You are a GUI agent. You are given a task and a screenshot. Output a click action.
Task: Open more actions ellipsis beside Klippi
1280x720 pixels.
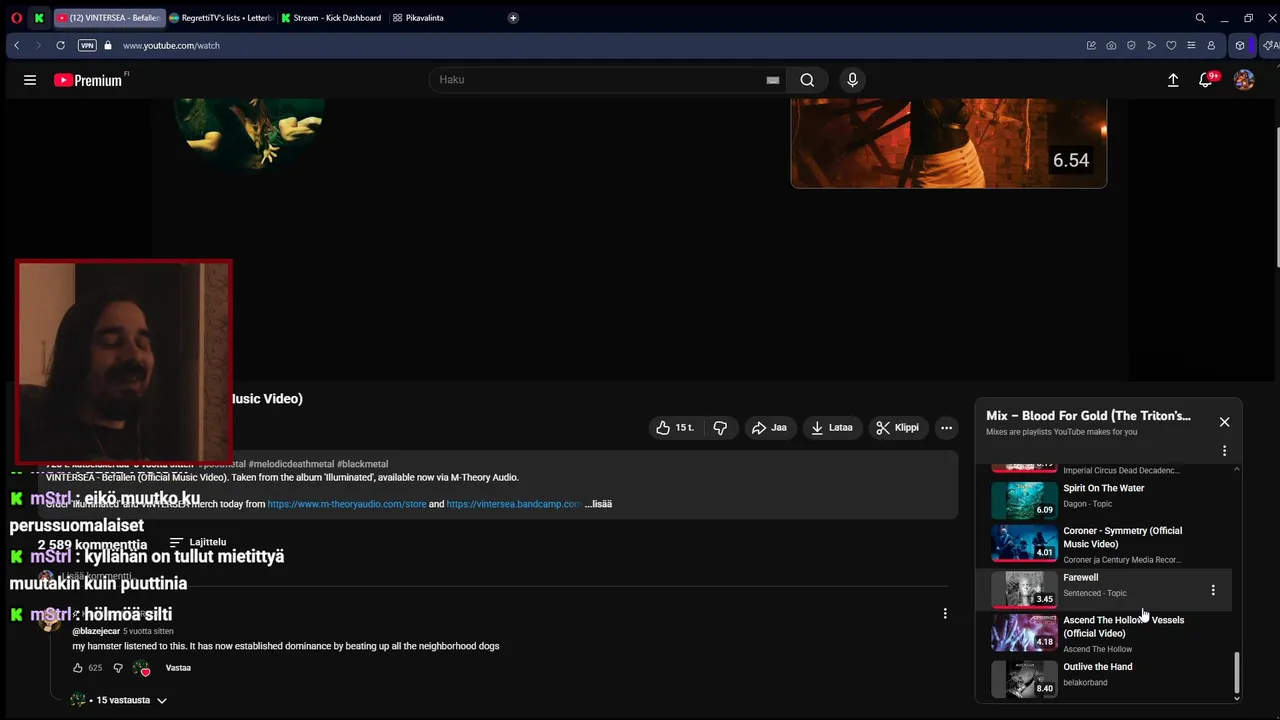[946, 427]
